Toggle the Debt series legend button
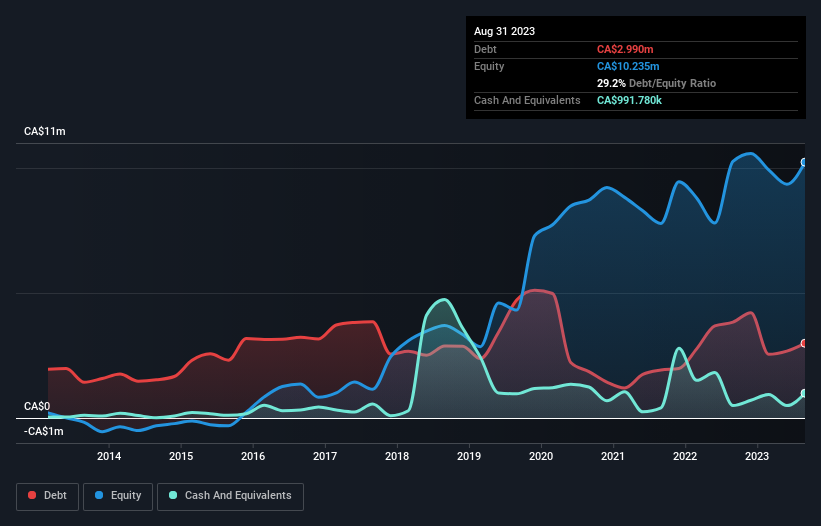Image resolution: width=821 pixels, height=526 pixels. (x=48, y=496)
